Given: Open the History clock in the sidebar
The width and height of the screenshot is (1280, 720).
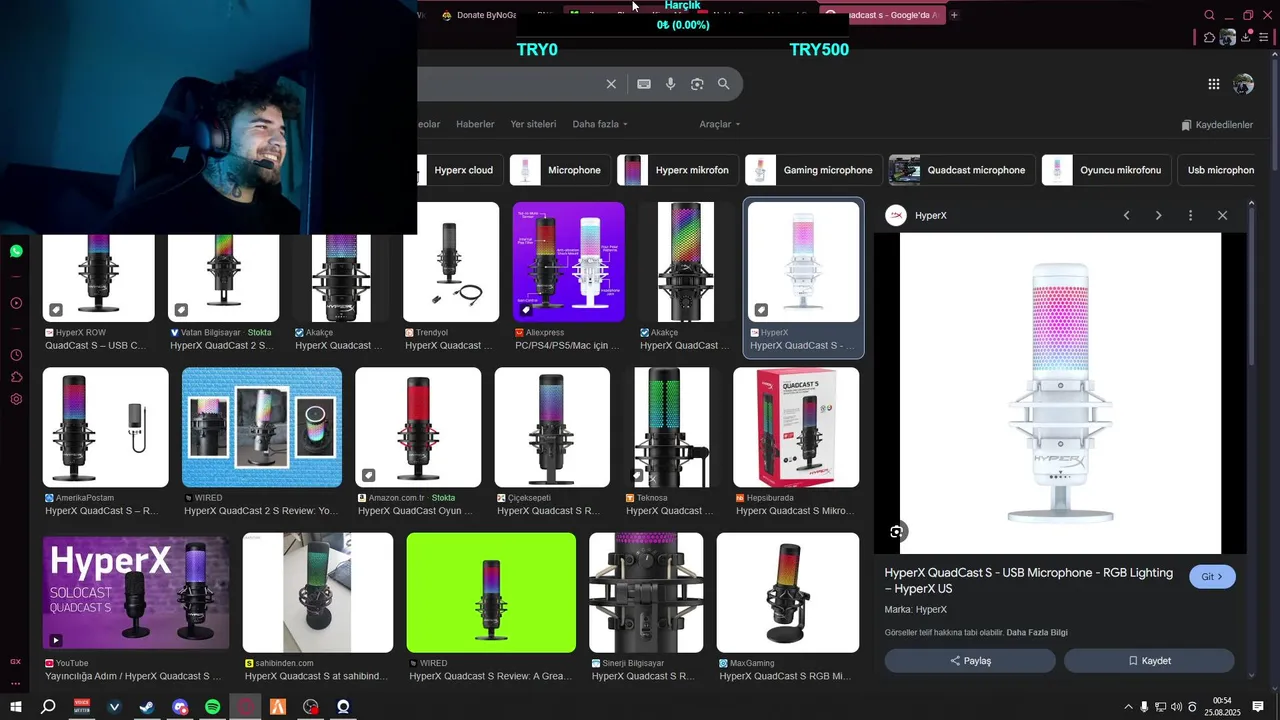Looking at the screenshot, I should coord(16,355).
